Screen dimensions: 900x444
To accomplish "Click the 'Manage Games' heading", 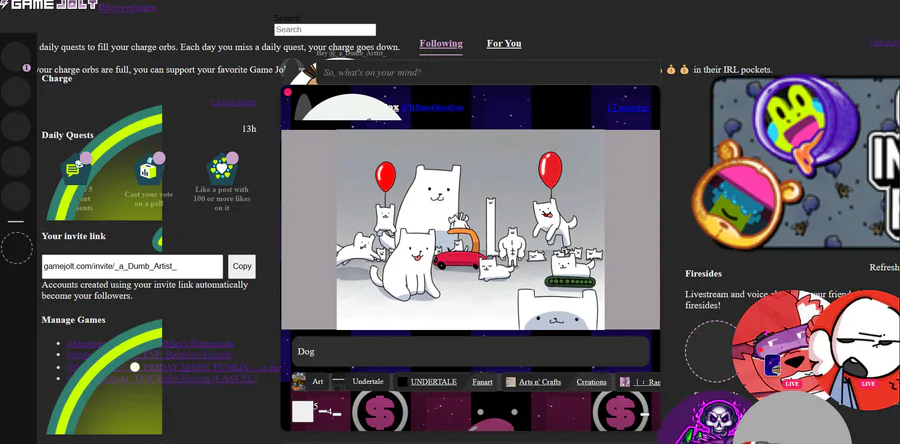I will [73, 320].
